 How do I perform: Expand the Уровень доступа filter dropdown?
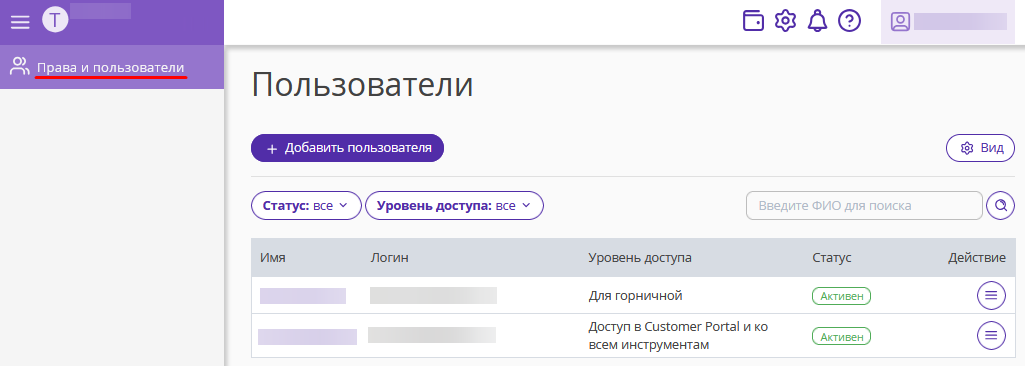tap(454, 206)
